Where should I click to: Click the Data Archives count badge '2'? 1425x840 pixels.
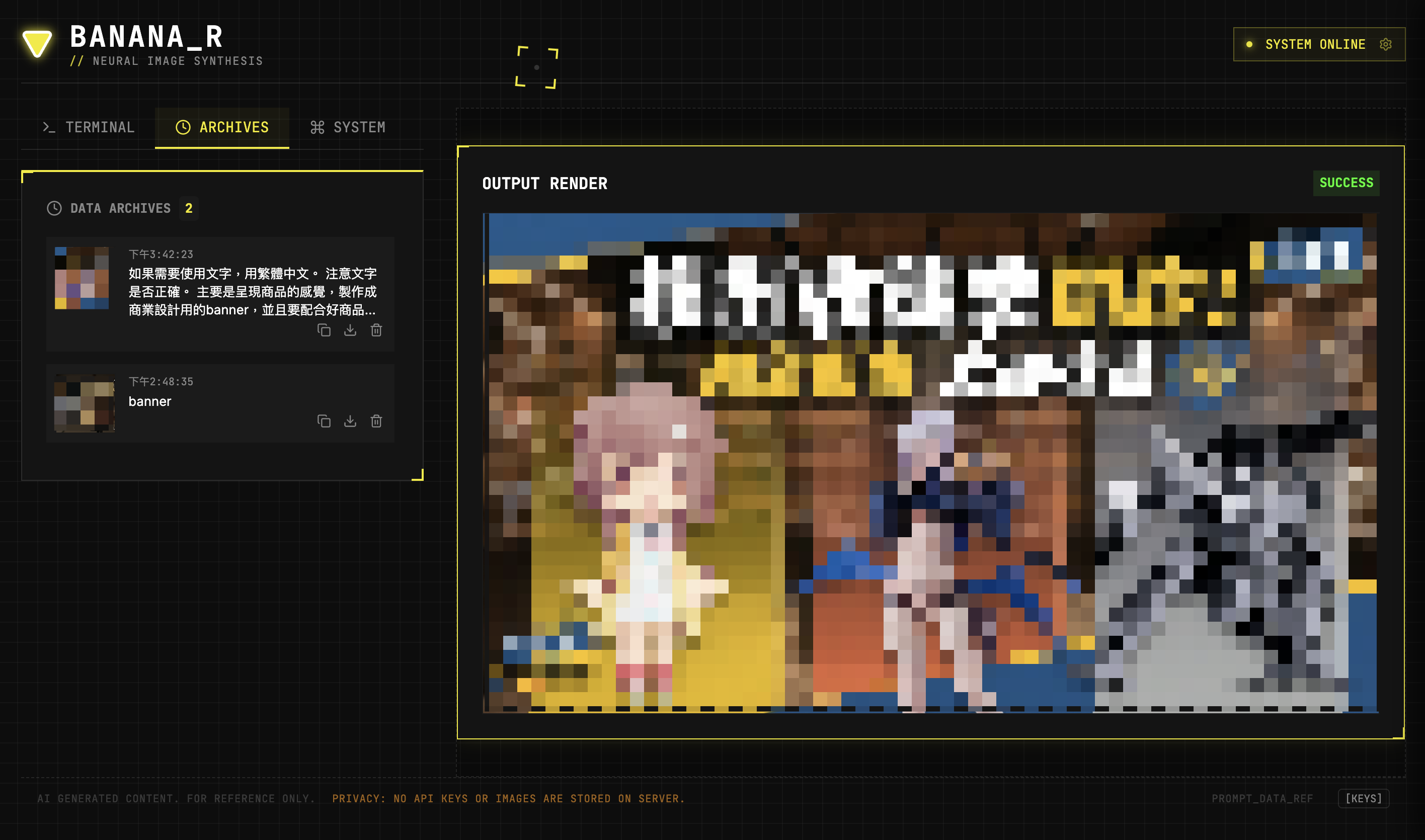(x=189, y=208)
